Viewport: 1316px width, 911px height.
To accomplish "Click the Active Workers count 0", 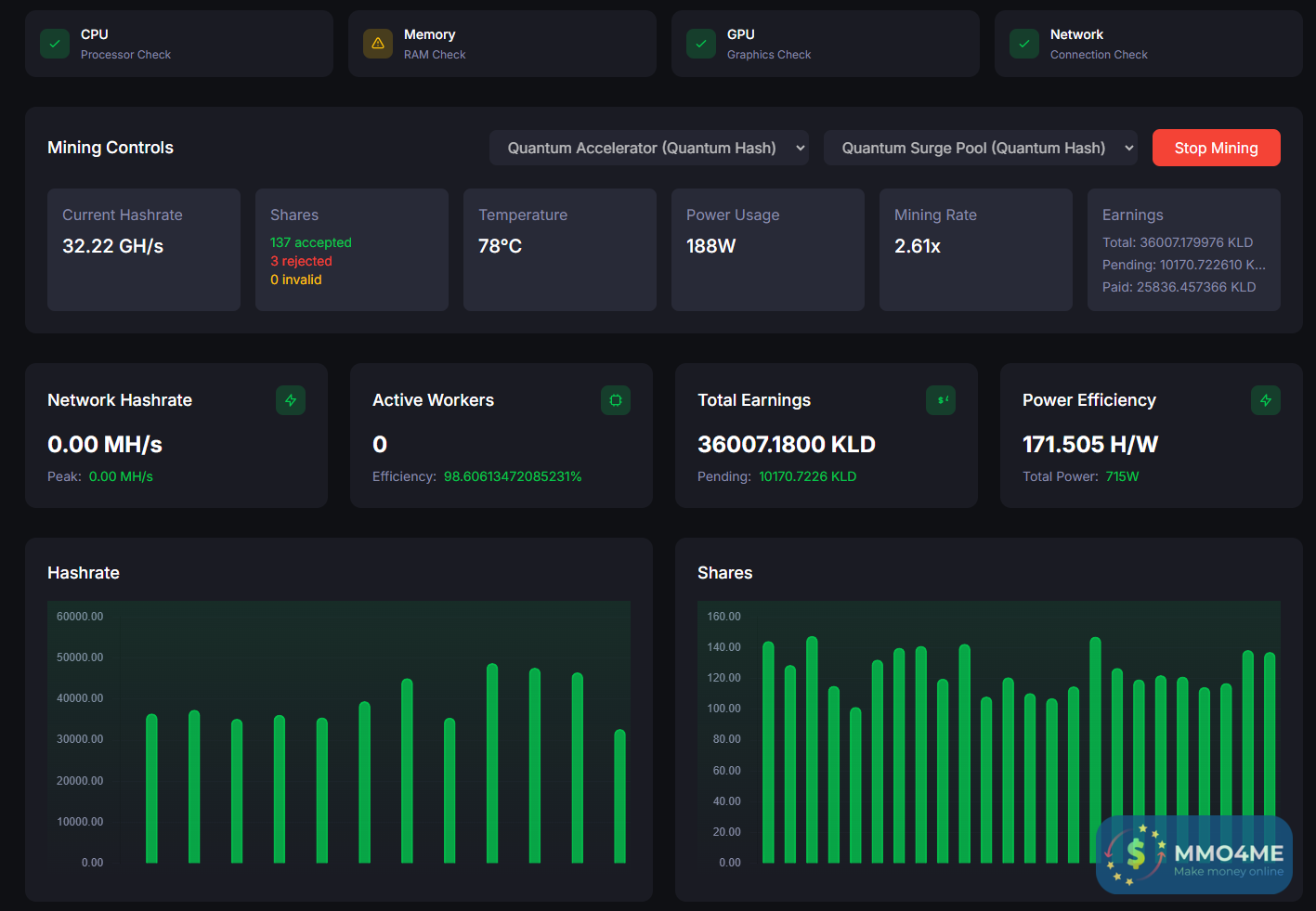I will [380, 445].
